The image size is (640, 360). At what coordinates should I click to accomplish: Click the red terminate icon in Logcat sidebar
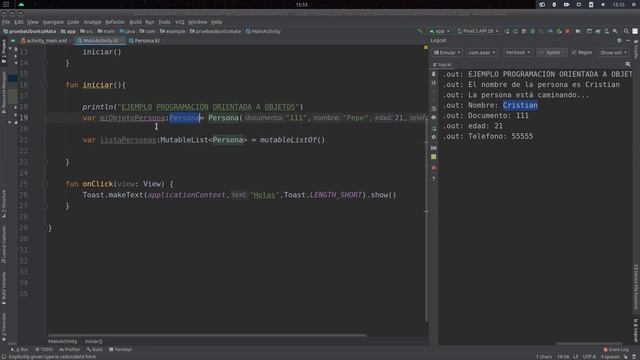point(433,168)
